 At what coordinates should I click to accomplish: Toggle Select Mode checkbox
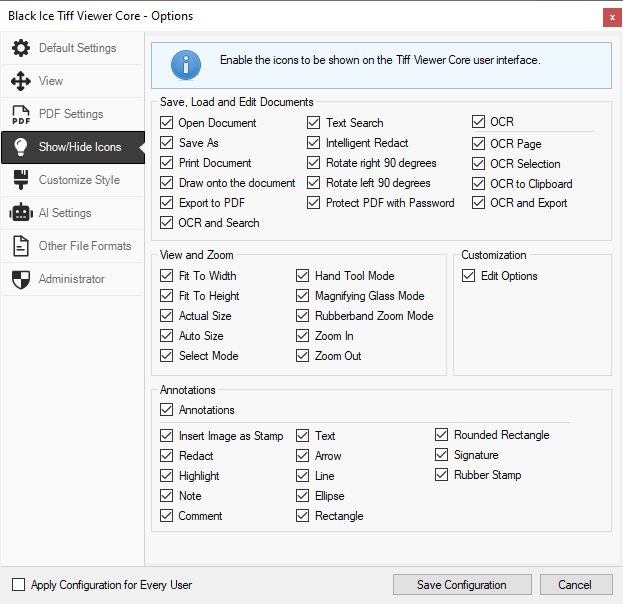pyautogui.click(x=166, y=355)
